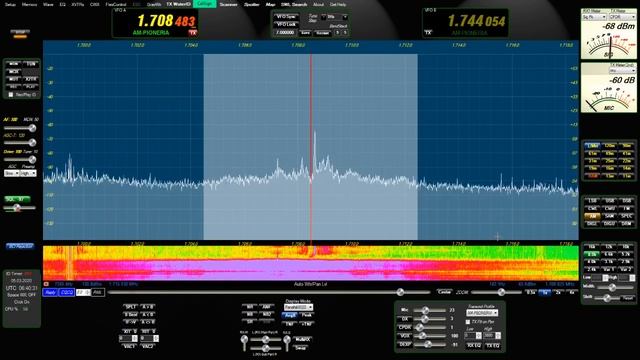
Task: Open the Spotter menu item
Action: tap(251, 4)
